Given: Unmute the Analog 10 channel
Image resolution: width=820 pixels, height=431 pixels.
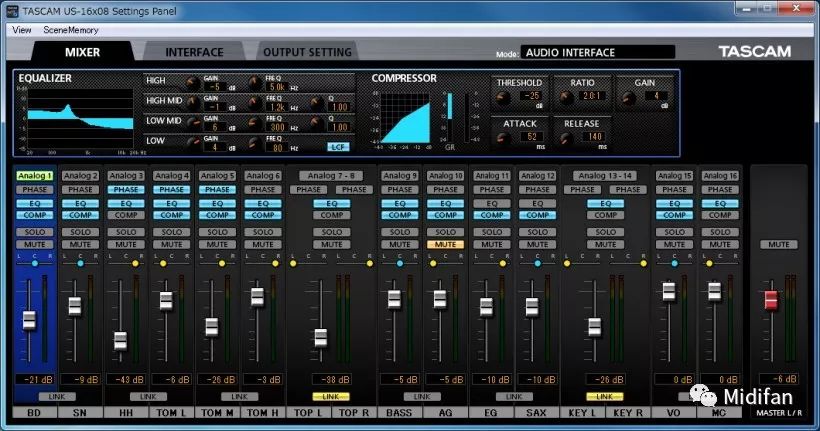Looking at the screenshot, I should point(445,244).
